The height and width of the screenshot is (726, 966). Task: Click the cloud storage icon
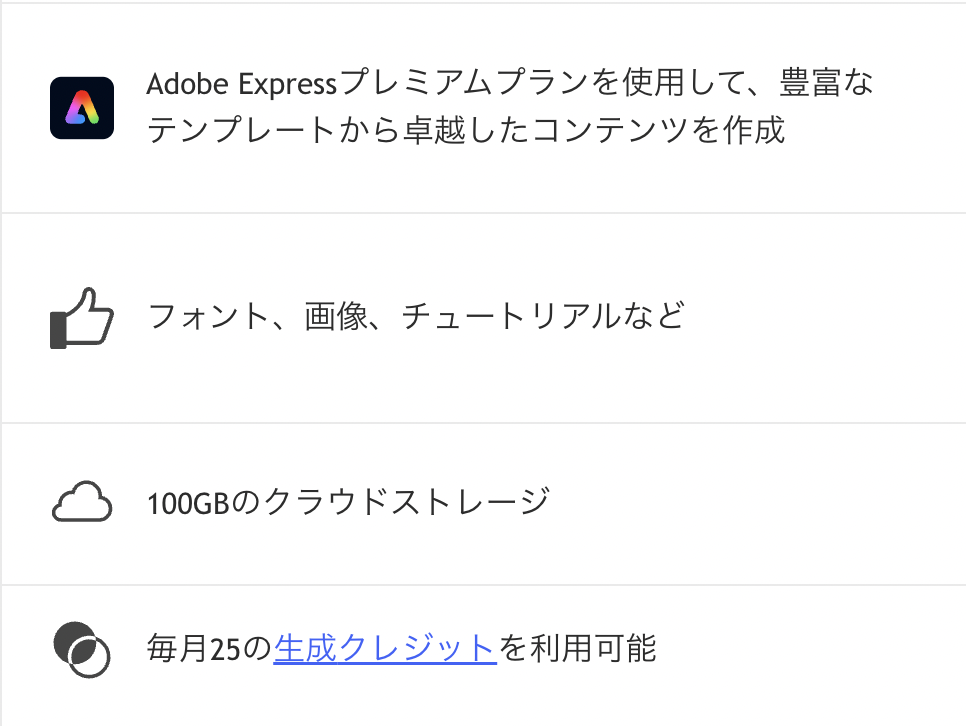[x=82, y=502]
